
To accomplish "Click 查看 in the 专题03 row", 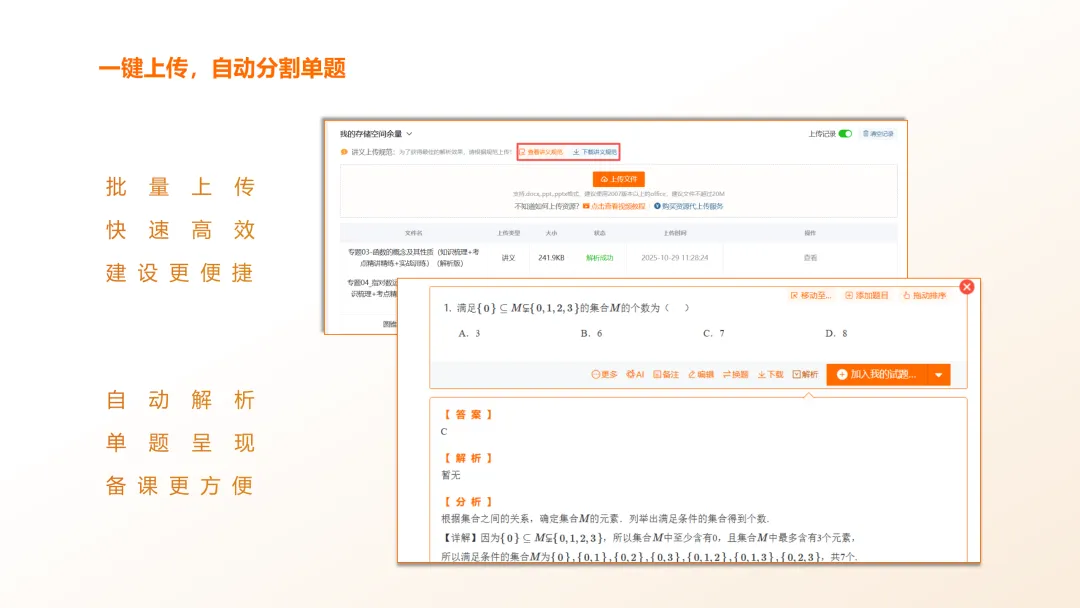I will pos(810,258).
